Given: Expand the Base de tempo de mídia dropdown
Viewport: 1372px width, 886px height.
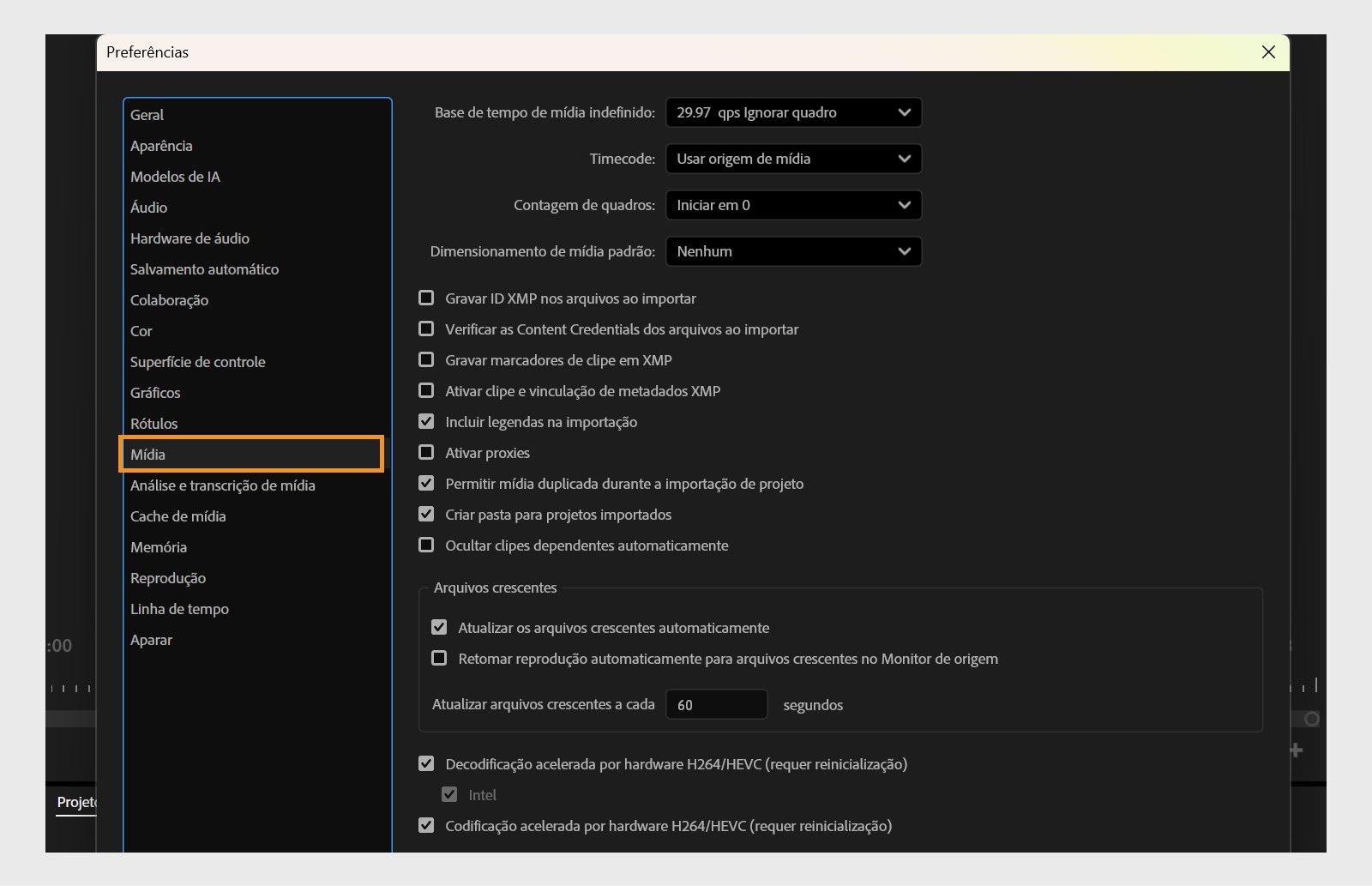Looking at the screenshot, I should point(792,112).
